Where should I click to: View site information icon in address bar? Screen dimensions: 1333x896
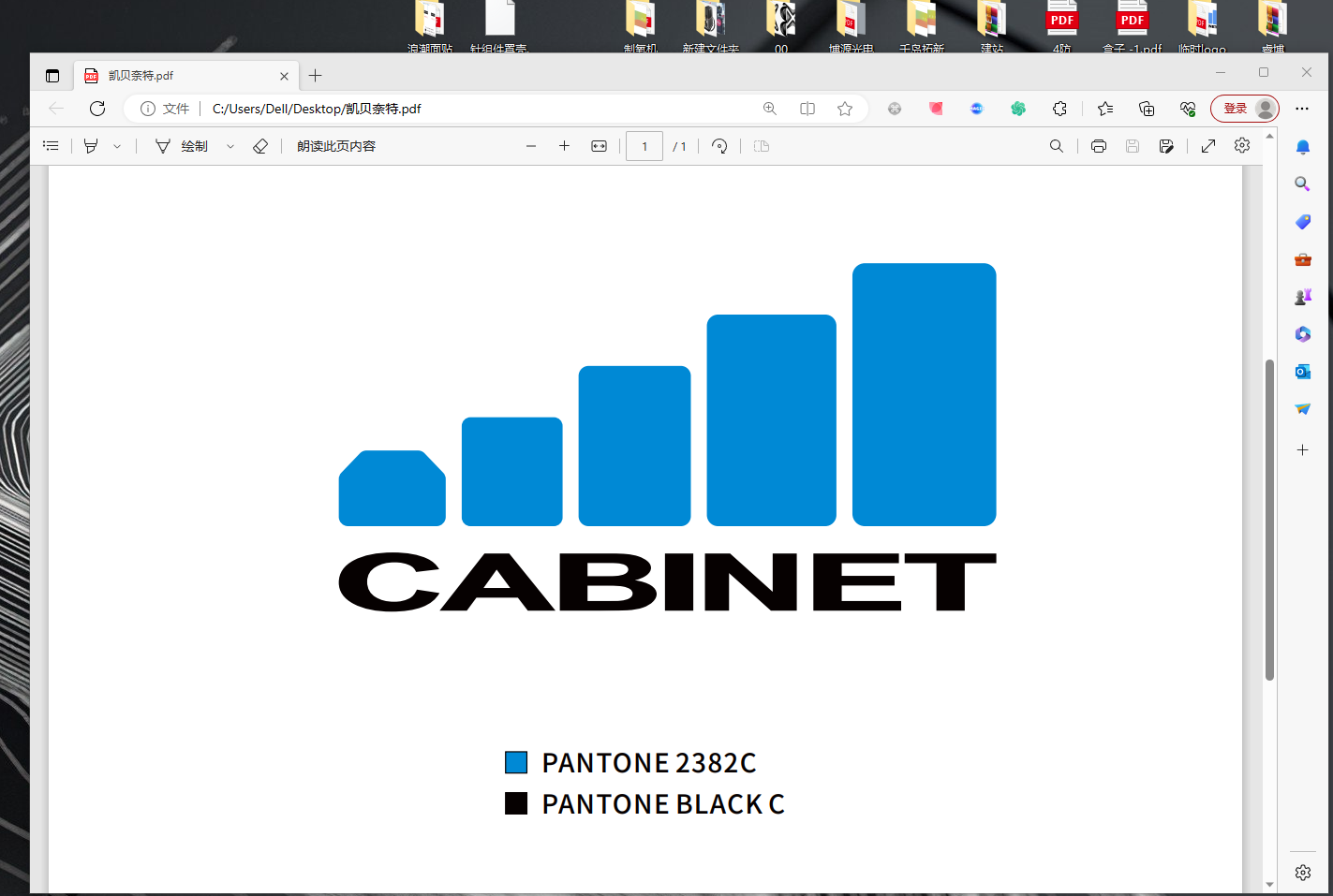click(x=147, y=109)
